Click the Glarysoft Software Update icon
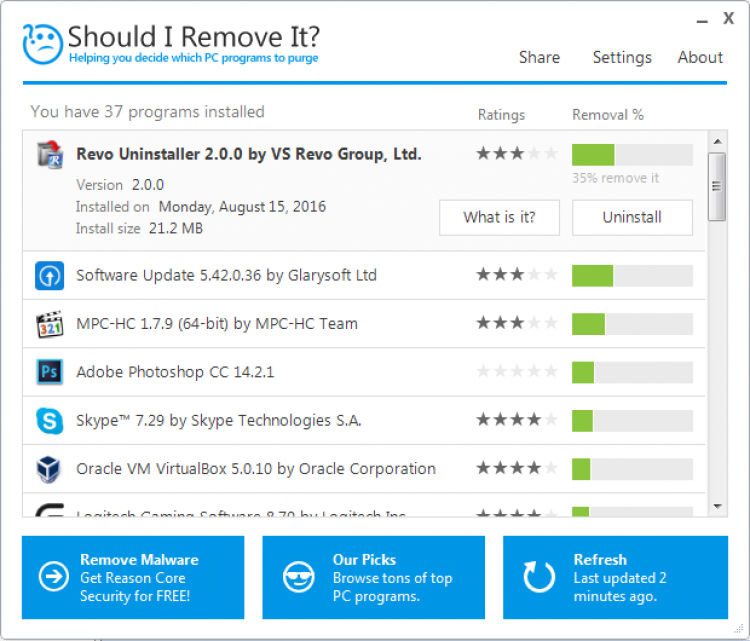This screenshot has width=750, height=641. point(49,276)
